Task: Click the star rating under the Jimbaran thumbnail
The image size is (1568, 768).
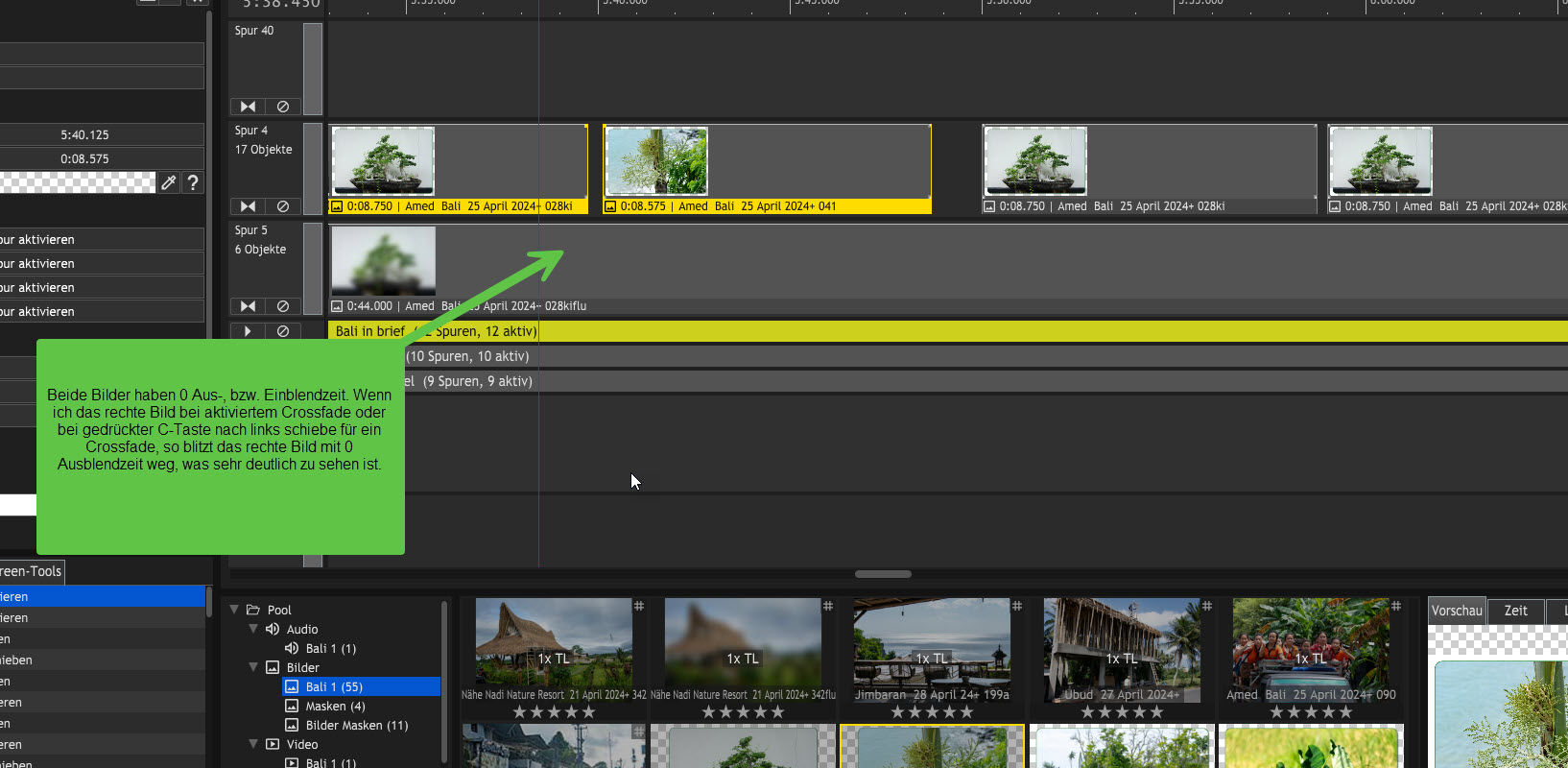Action: tap(932, 712)
